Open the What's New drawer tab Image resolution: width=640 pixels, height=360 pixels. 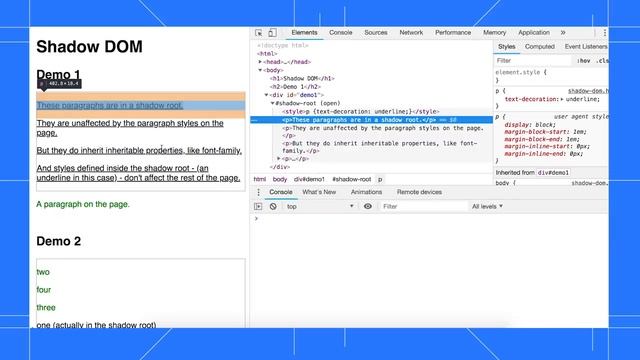319,192
